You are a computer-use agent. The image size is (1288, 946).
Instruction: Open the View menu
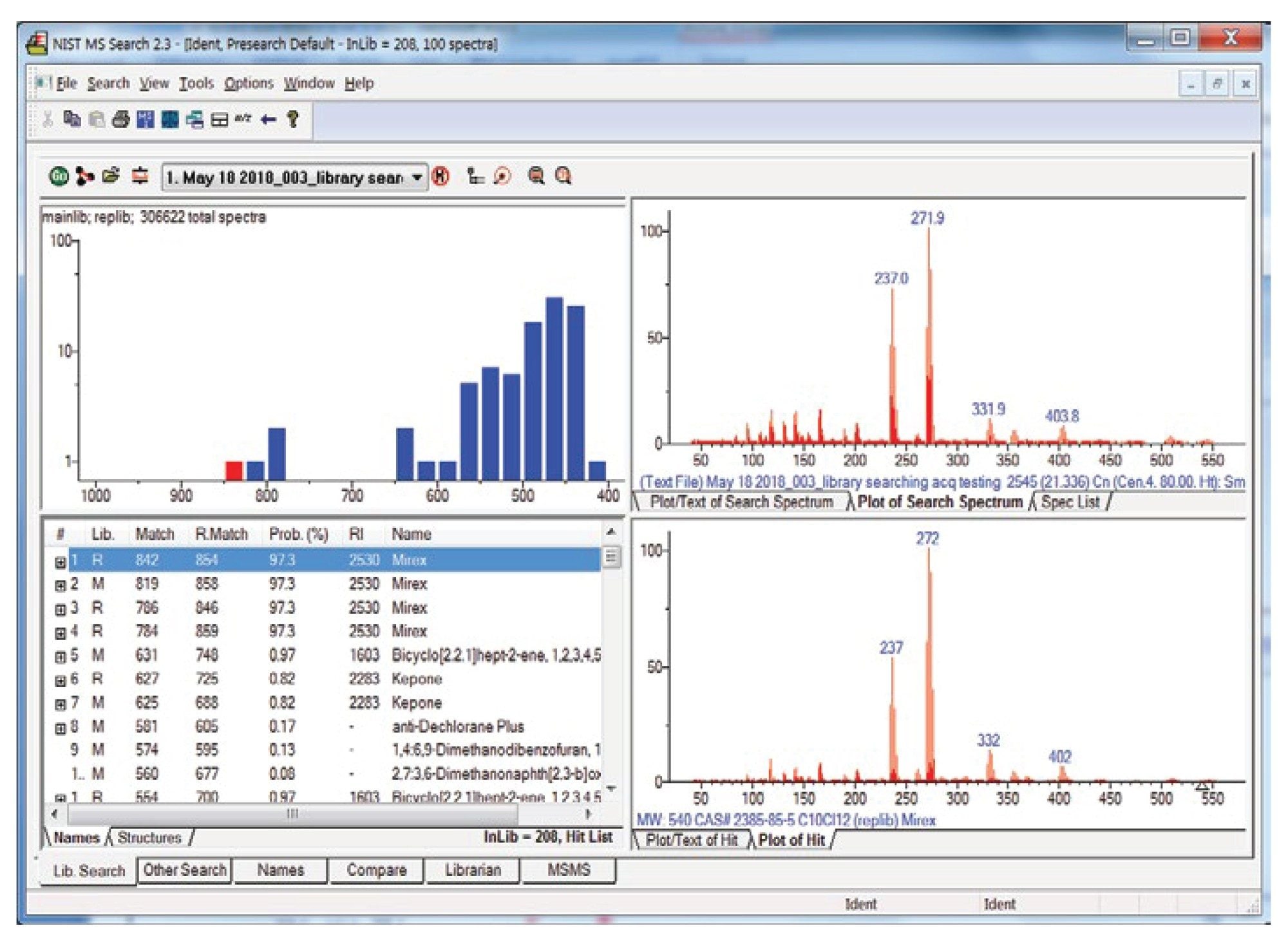pyautogui.click(x=155, y=83)
